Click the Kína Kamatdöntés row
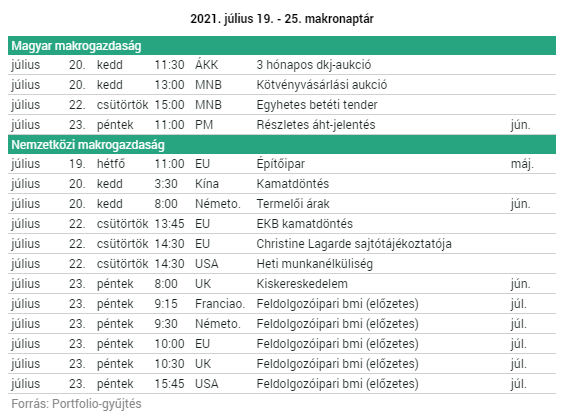The width and height of the screenshot is (566, 419). click(282, 184)
